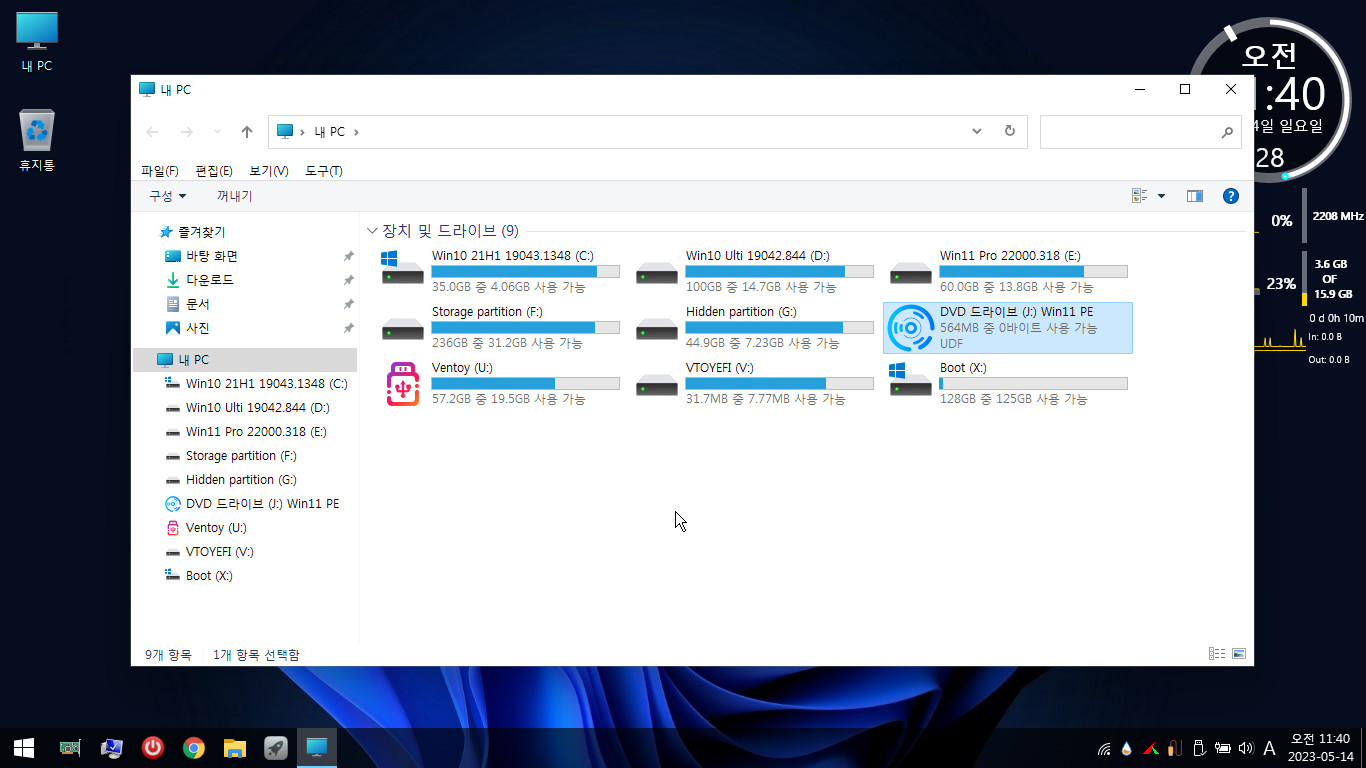1366x768 pixels.
Task: Toggle the preview pane button
Action: (x=1194, y=196)
